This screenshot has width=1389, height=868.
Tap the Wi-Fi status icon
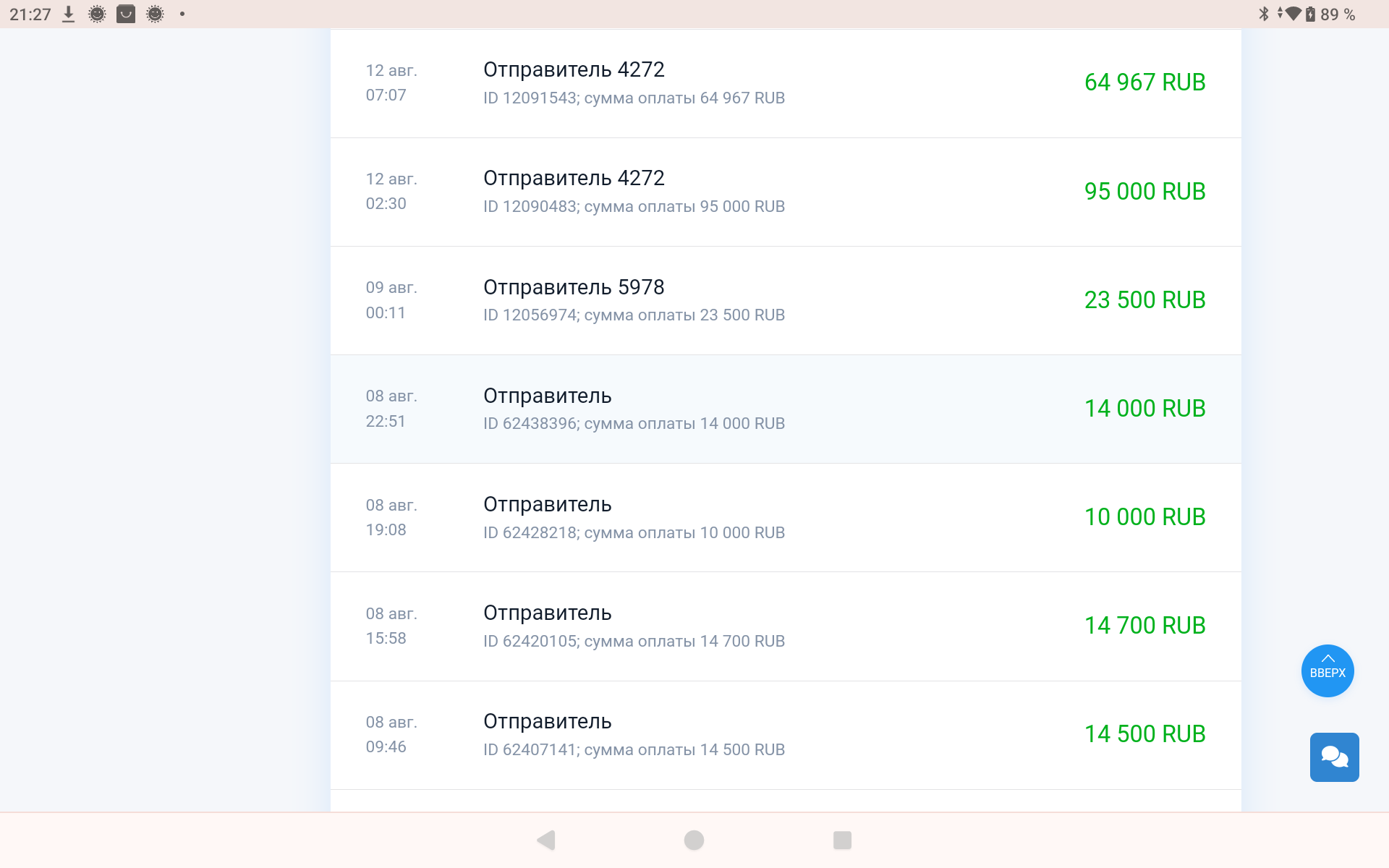tap(1292, 14)
